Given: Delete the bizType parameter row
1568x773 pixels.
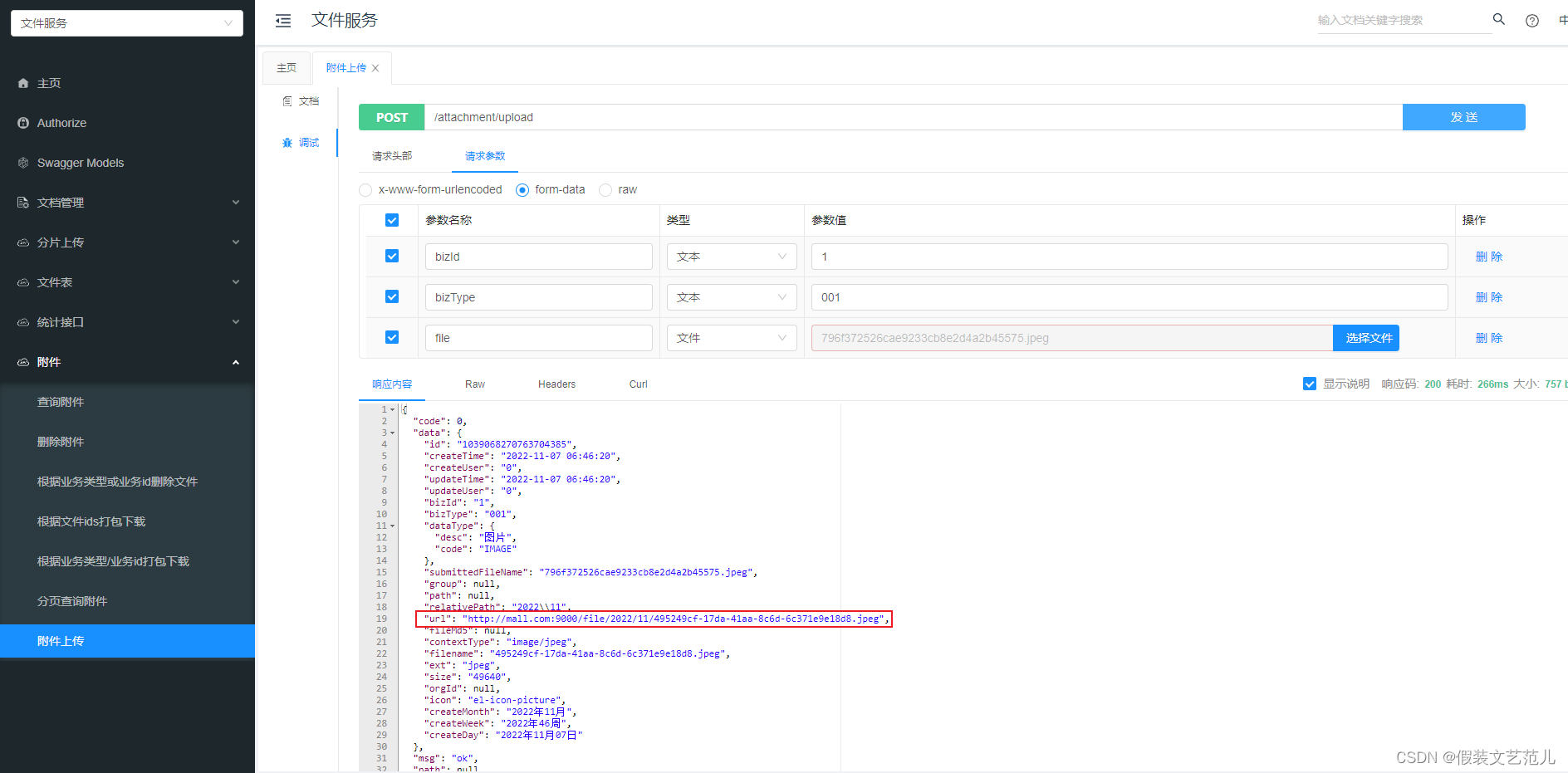Looking at the screenshot, I should [1489, 297].
